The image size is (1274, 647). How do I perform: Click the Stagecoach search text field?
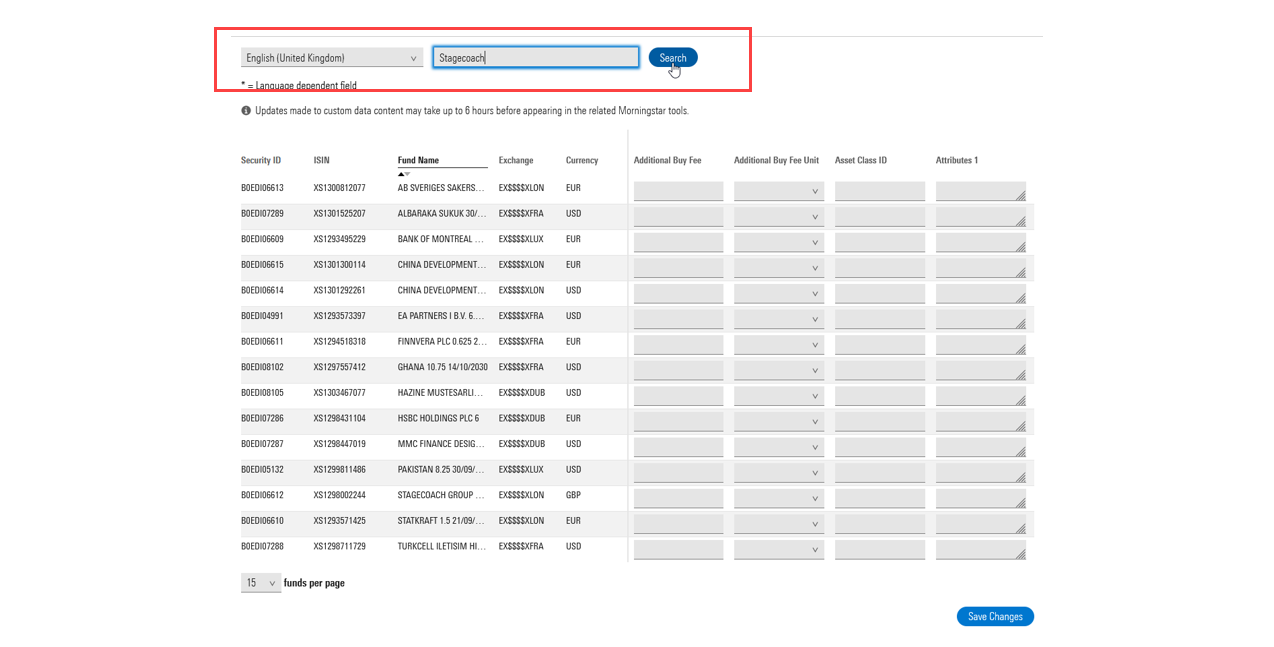[535, 58]
